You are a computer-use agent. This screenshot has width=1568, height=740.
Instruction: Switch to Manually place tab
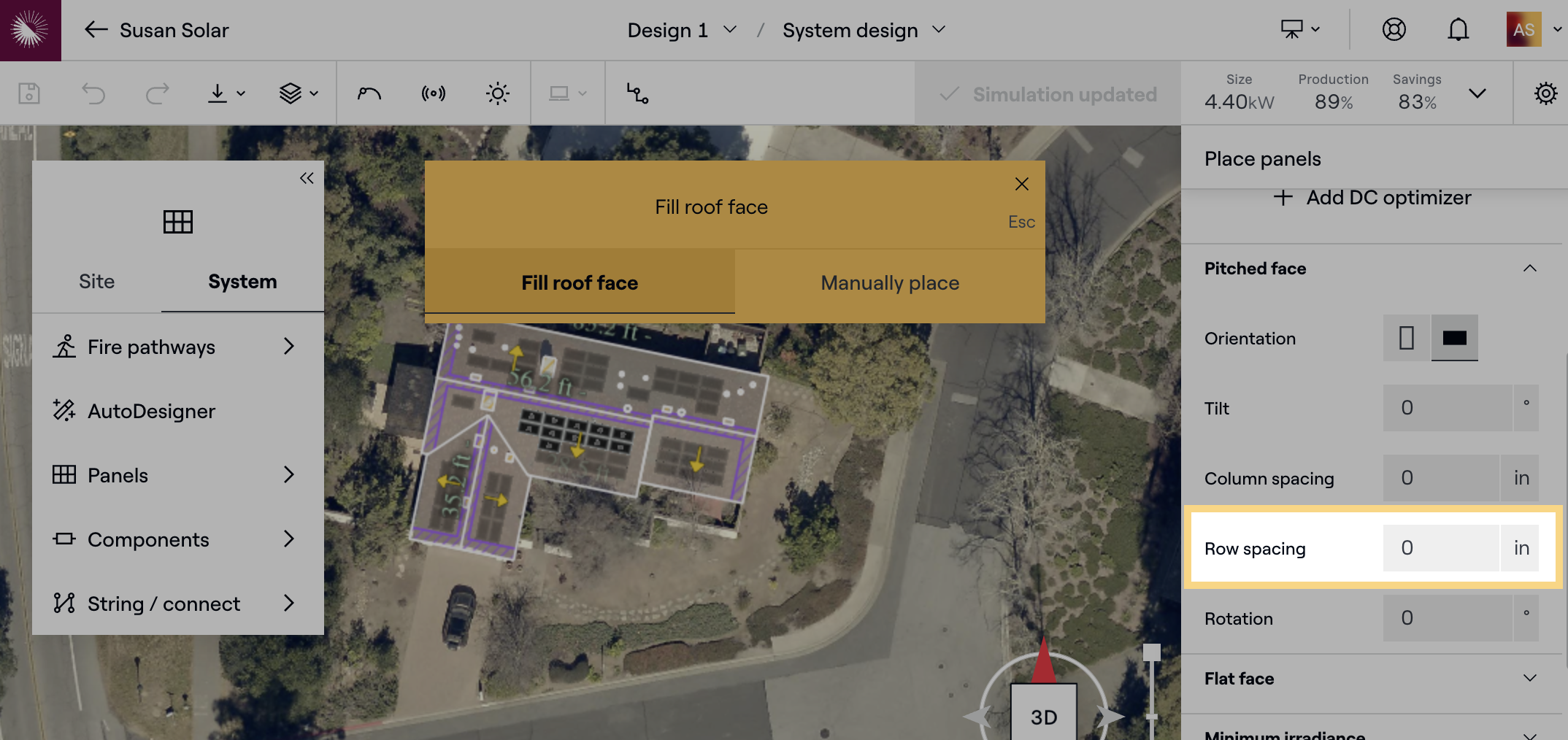pos(889,283)
